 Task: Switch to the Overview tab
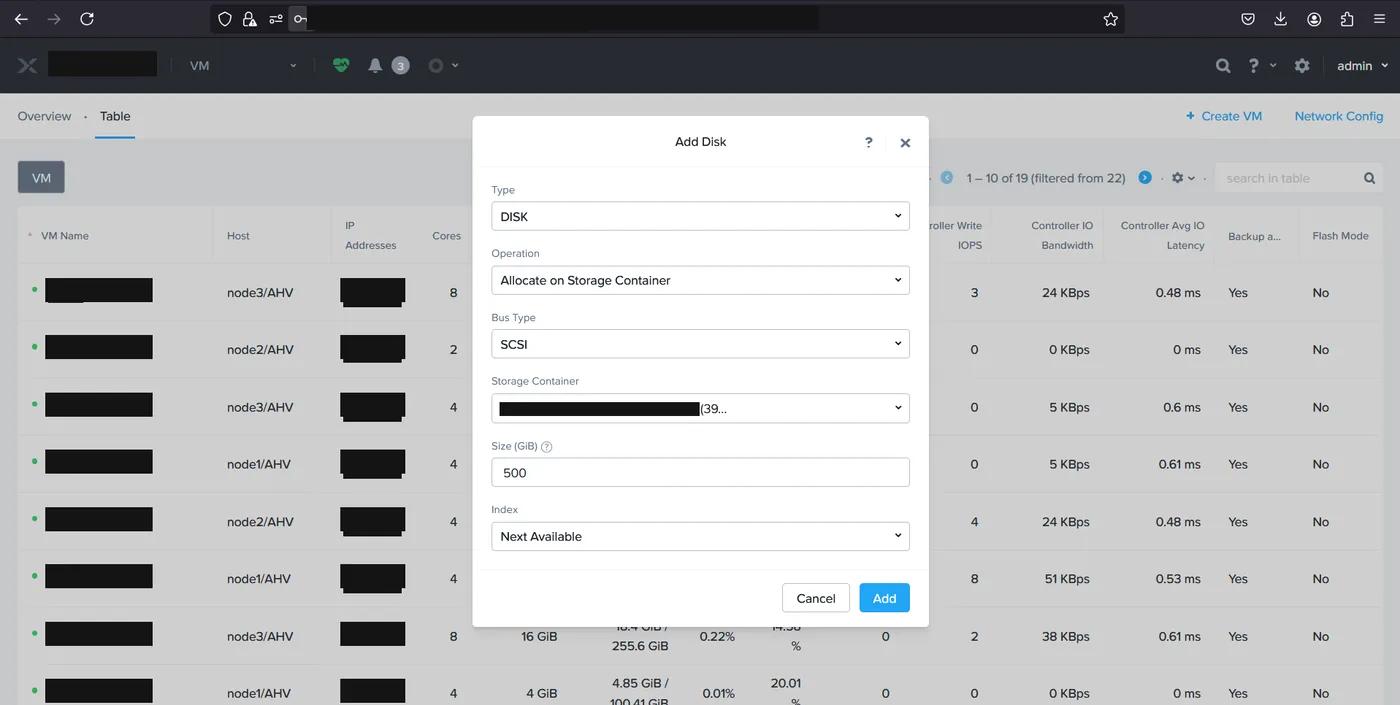[44, 116]
